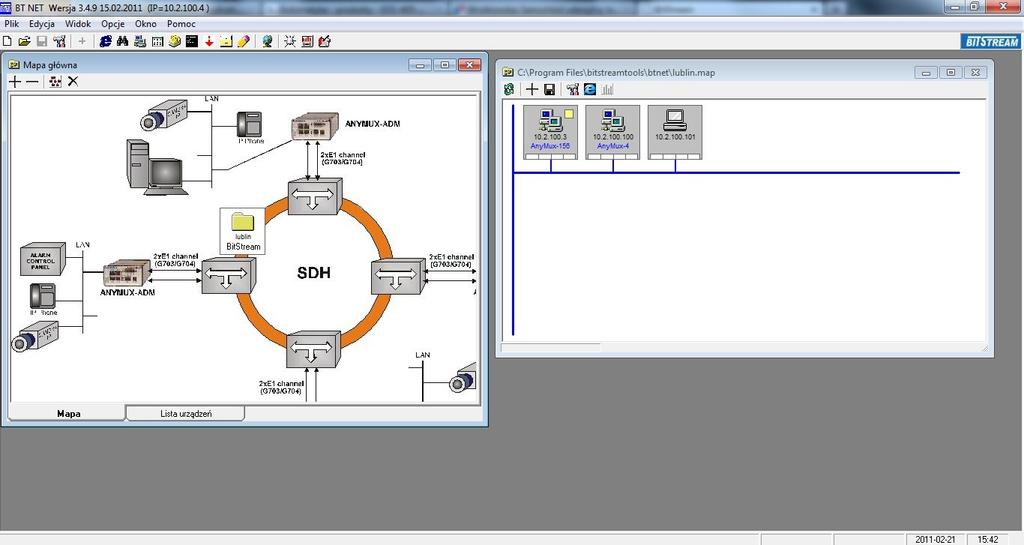Screen dimensions: 1024x545
Task: Open the Plik menu
Action: [12, 23]
